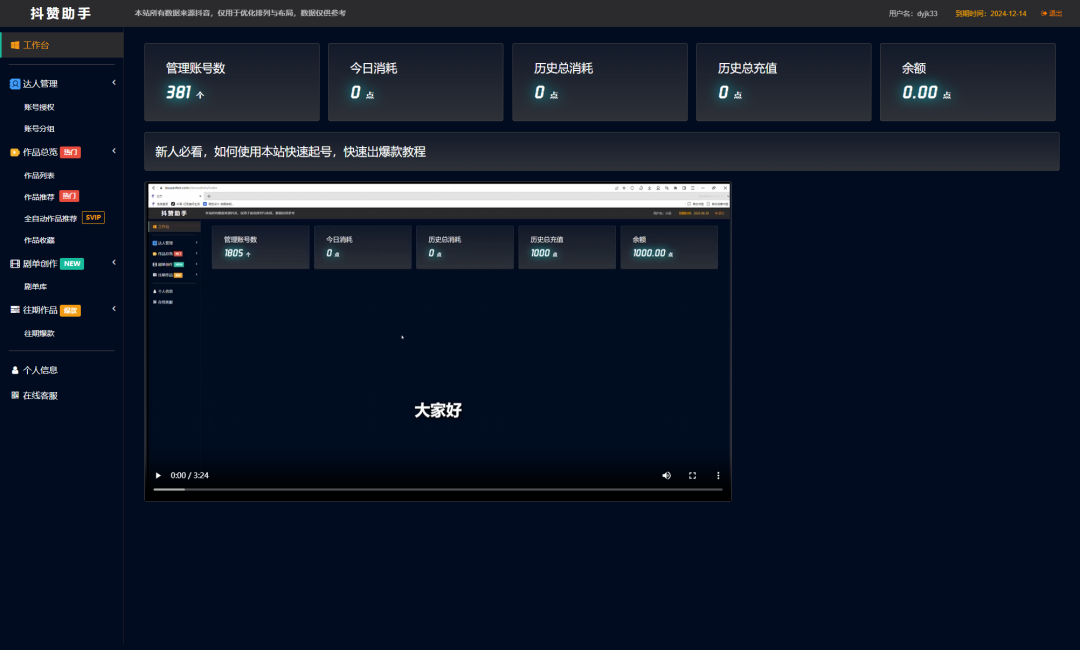Click the NEW badge beside 剧单创作

point(72,264)
